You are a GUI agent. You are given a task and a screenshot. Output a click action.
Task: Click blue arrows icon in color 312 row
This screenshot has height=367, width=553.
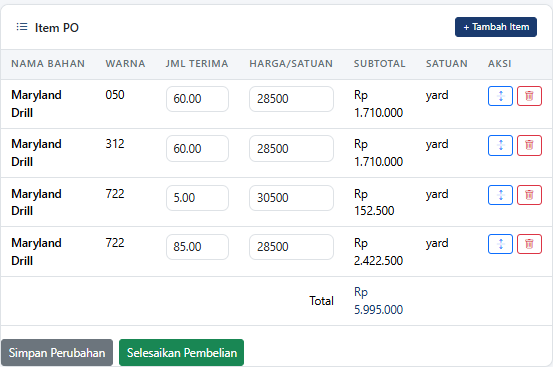click(500, 145)
